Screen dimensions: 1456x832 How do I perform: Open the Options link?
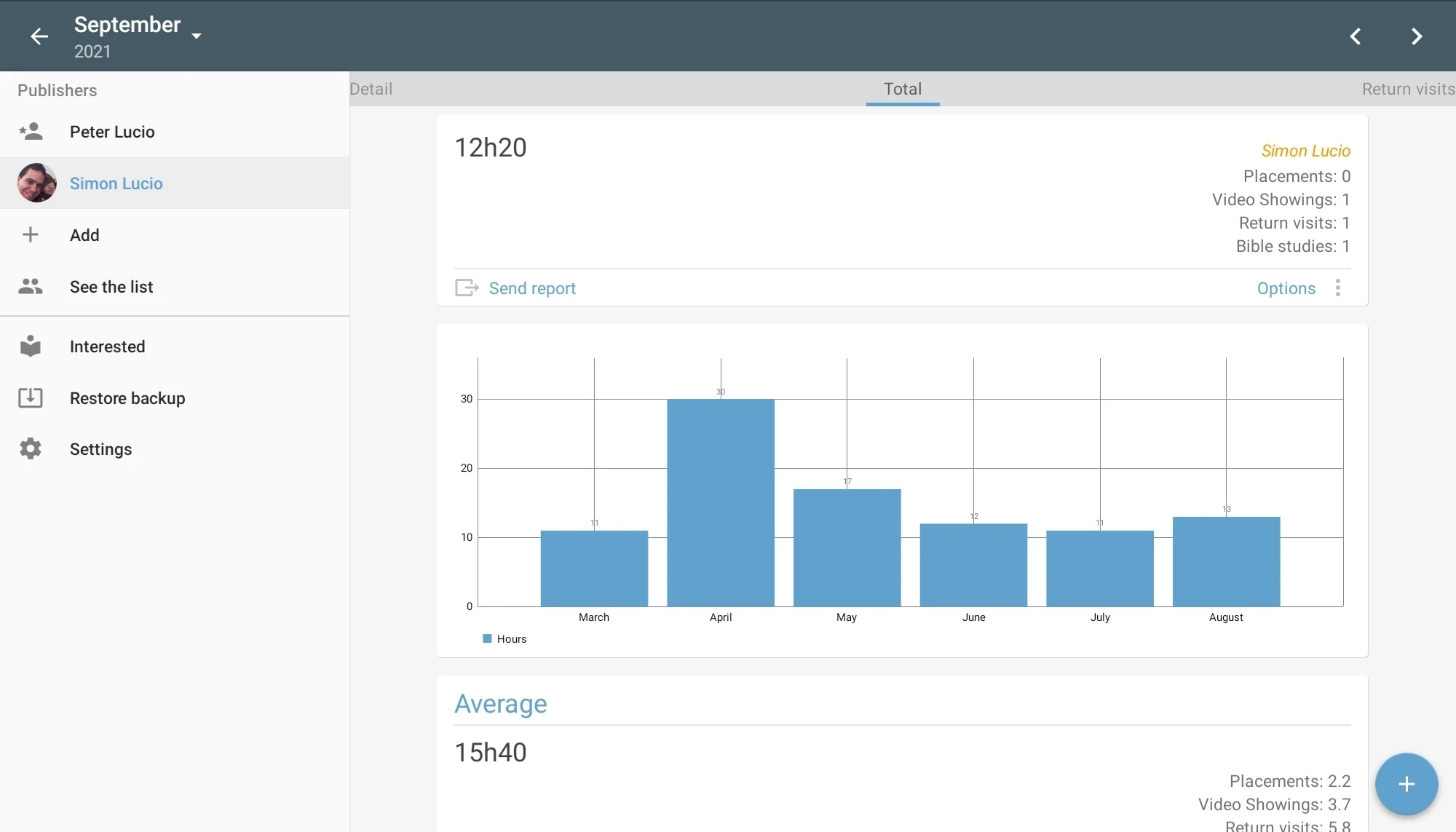click(x=1286, y=288)
